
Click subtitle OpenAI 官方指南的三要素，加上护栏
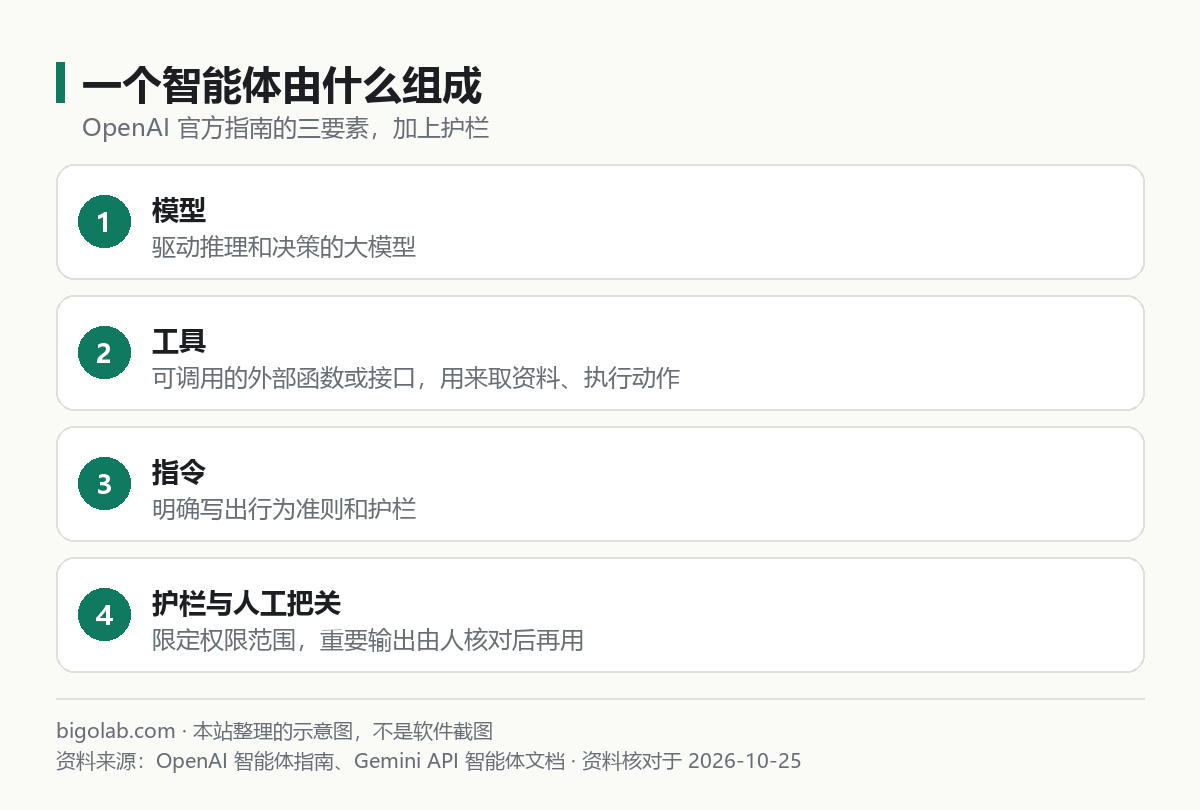[x=286, y=129]
